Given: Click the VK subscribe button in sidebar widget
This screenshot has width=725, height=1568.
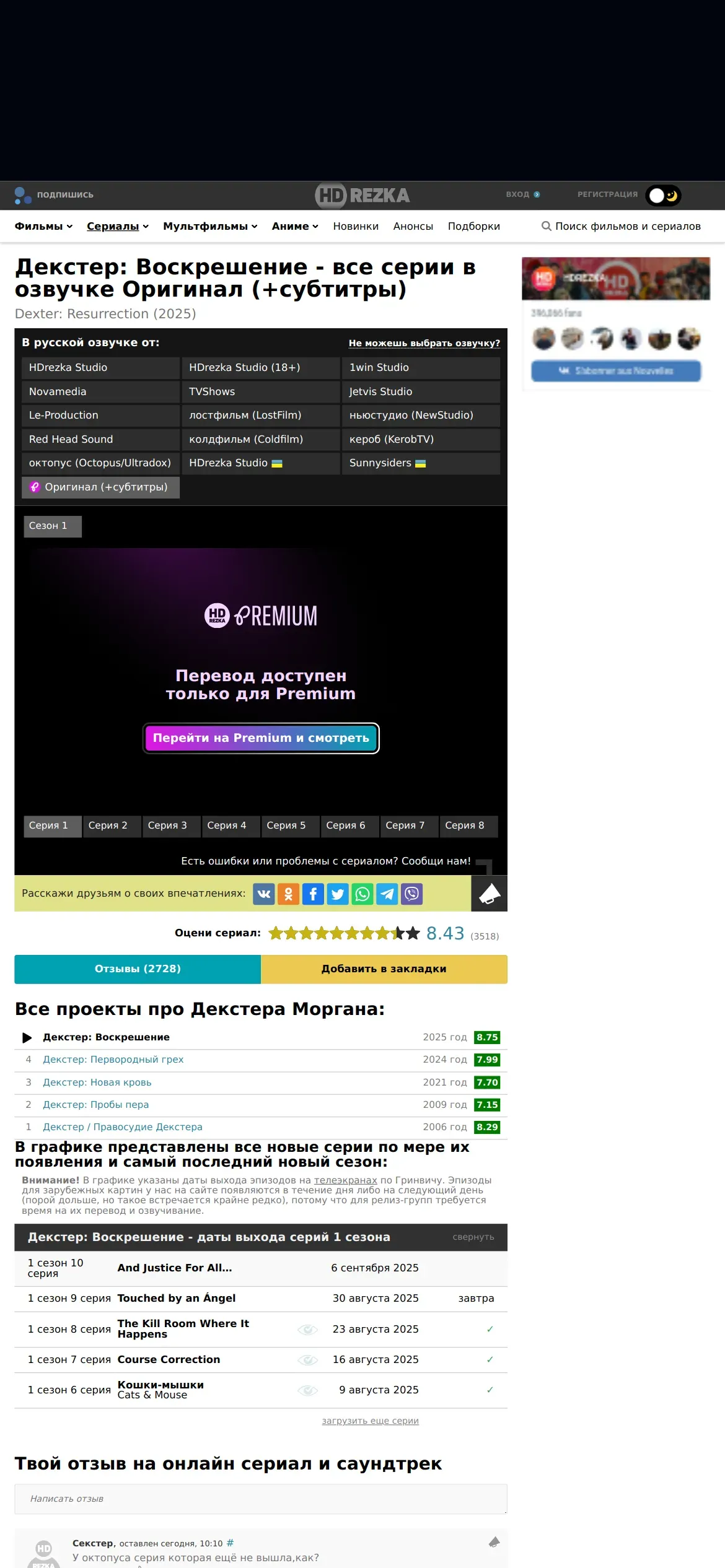Looking at the screenshot, I should tap(616, 371).
